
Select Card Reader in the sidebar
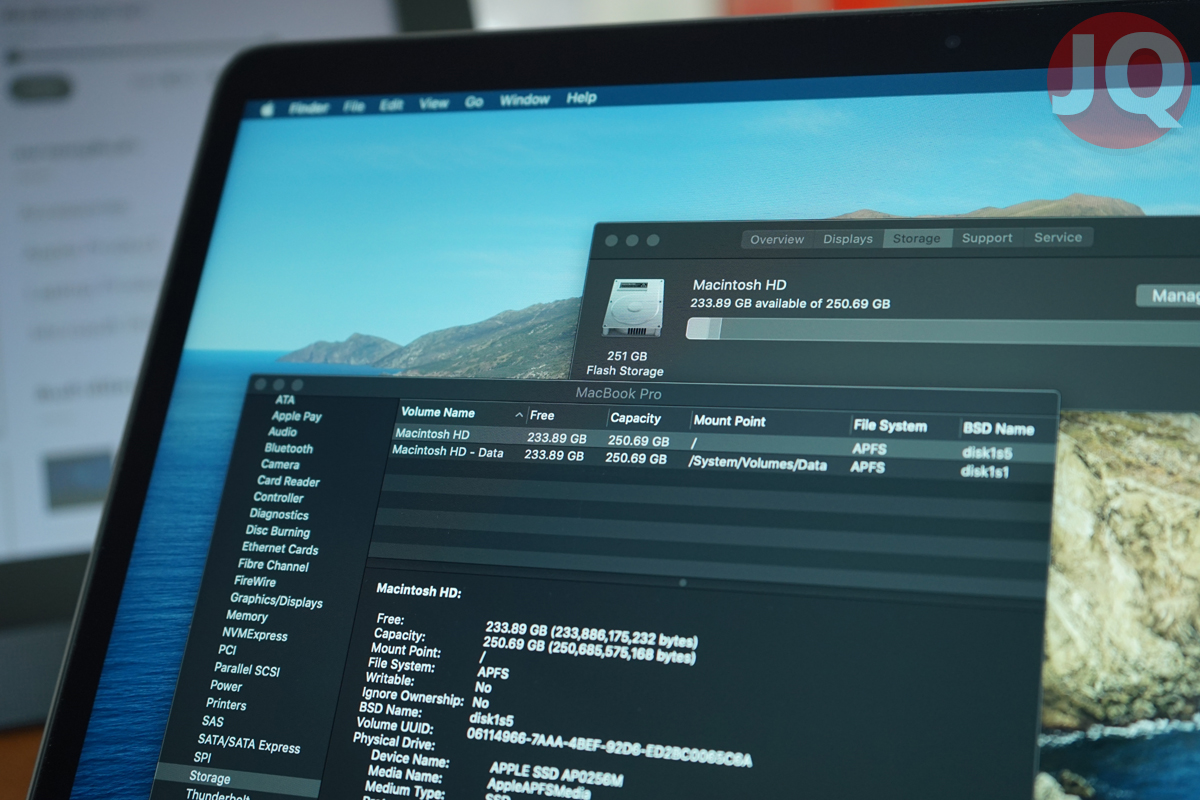point(288,481)
